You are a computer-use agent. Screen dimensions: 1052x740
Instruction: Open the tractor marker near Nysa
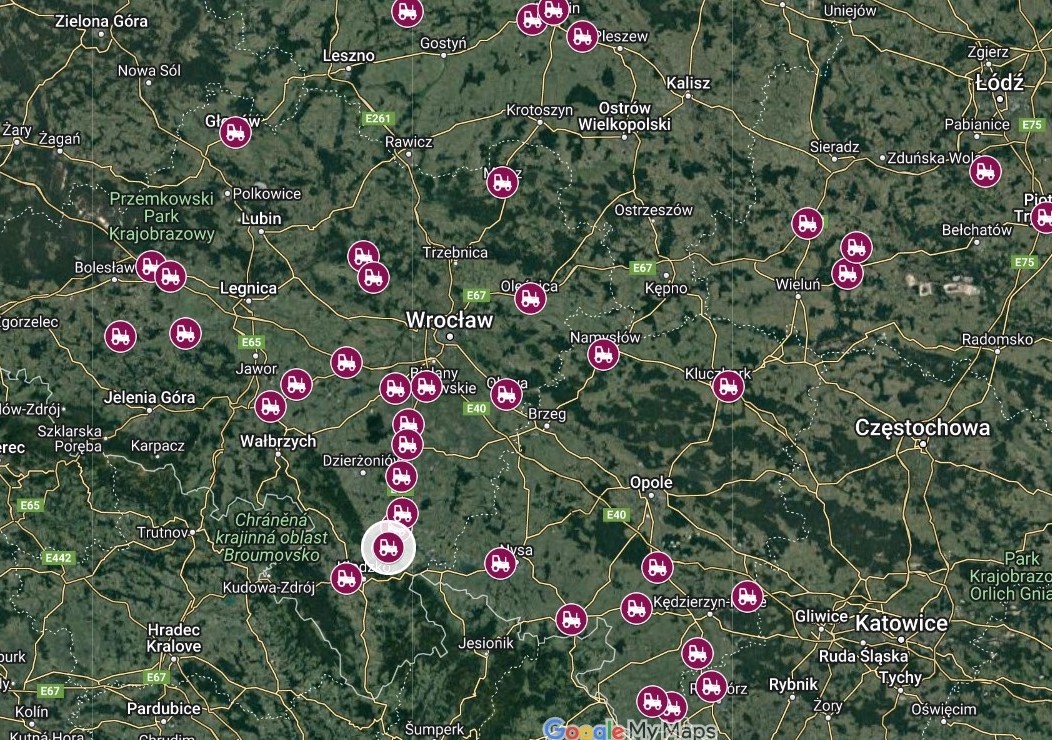501,563
